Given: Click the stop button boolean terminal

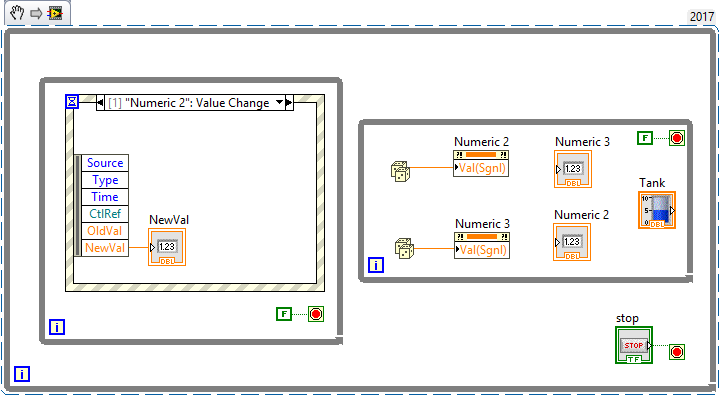Looking at the screenshot, I should 634,345.
